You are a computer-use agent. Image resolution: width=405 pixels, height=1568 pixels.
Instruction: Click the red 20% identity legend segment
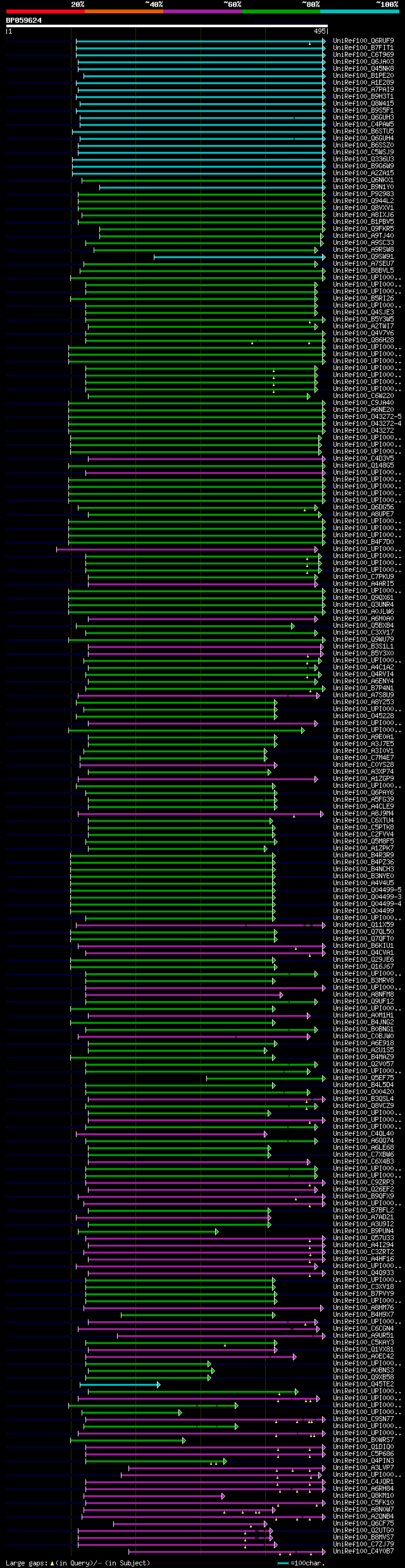(46, 11)
